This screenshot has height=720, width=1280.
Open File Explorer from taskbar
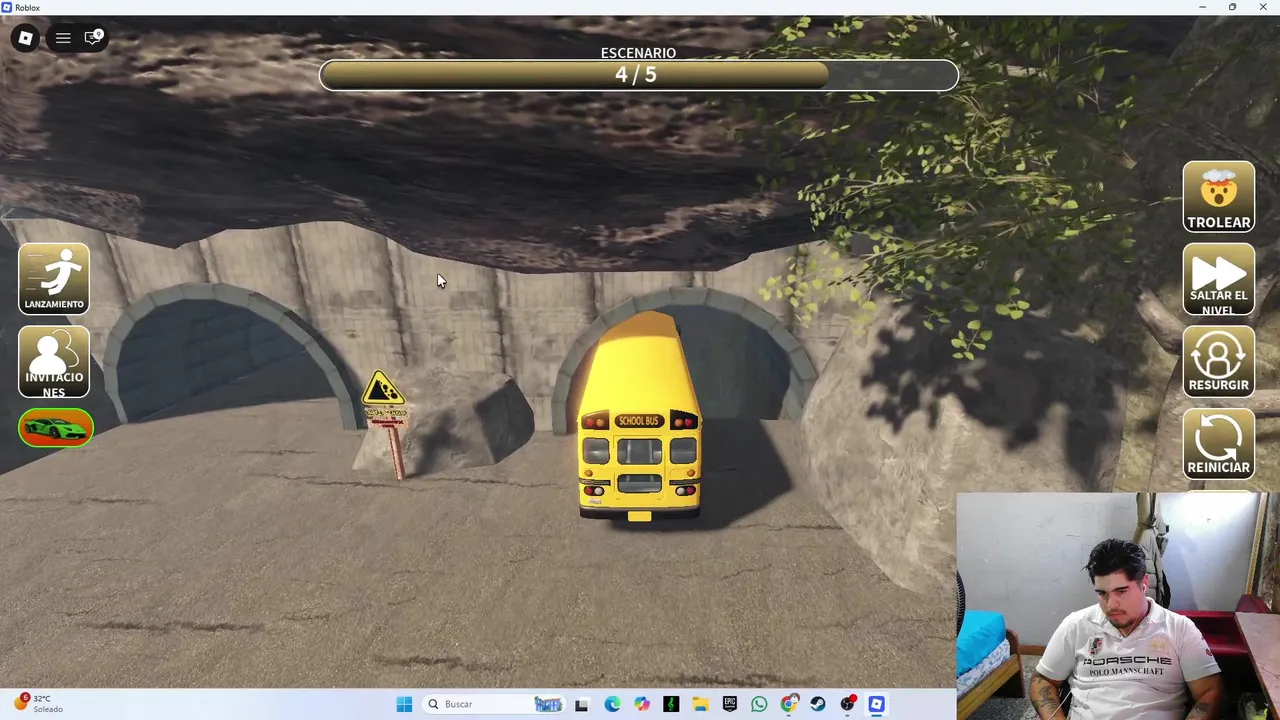pyautogui.click(x=700, y=704)
